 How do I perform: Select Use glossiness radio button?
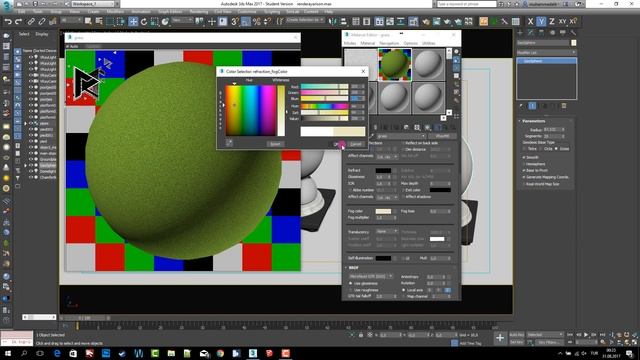coord(351,283)
